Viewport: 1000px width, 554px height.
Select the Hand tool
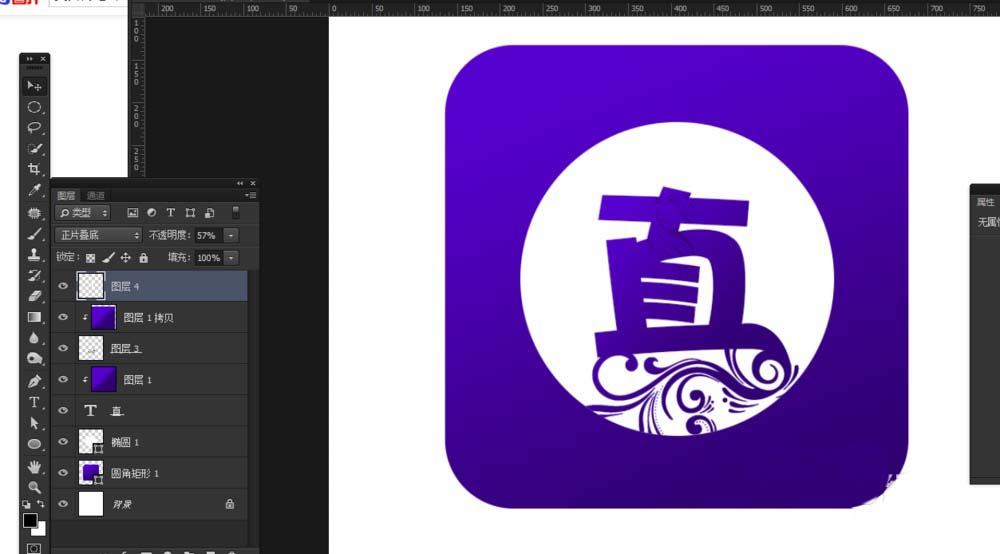[34, 467]
